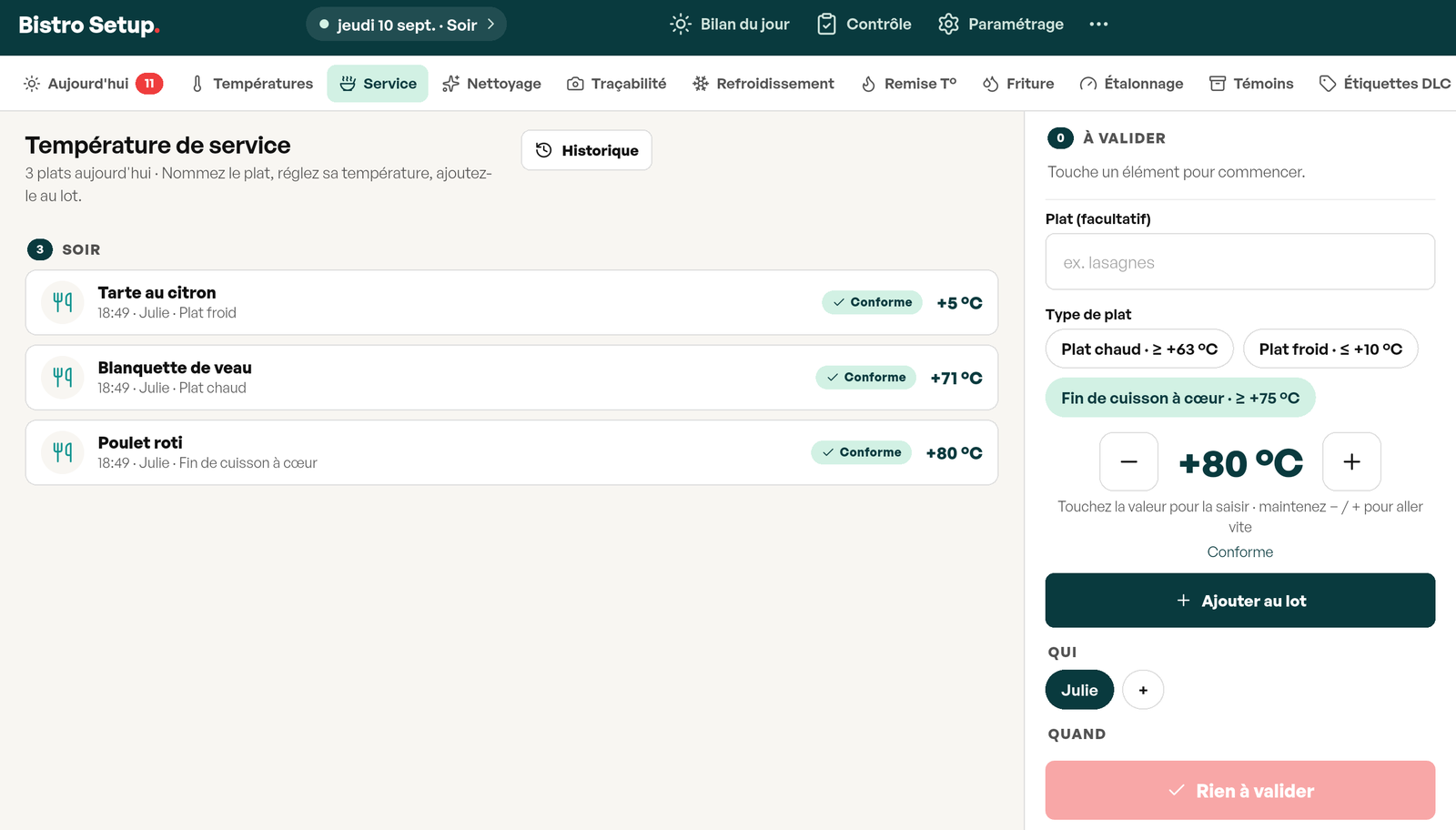Increase temperature with plus button

[1351, 461]
